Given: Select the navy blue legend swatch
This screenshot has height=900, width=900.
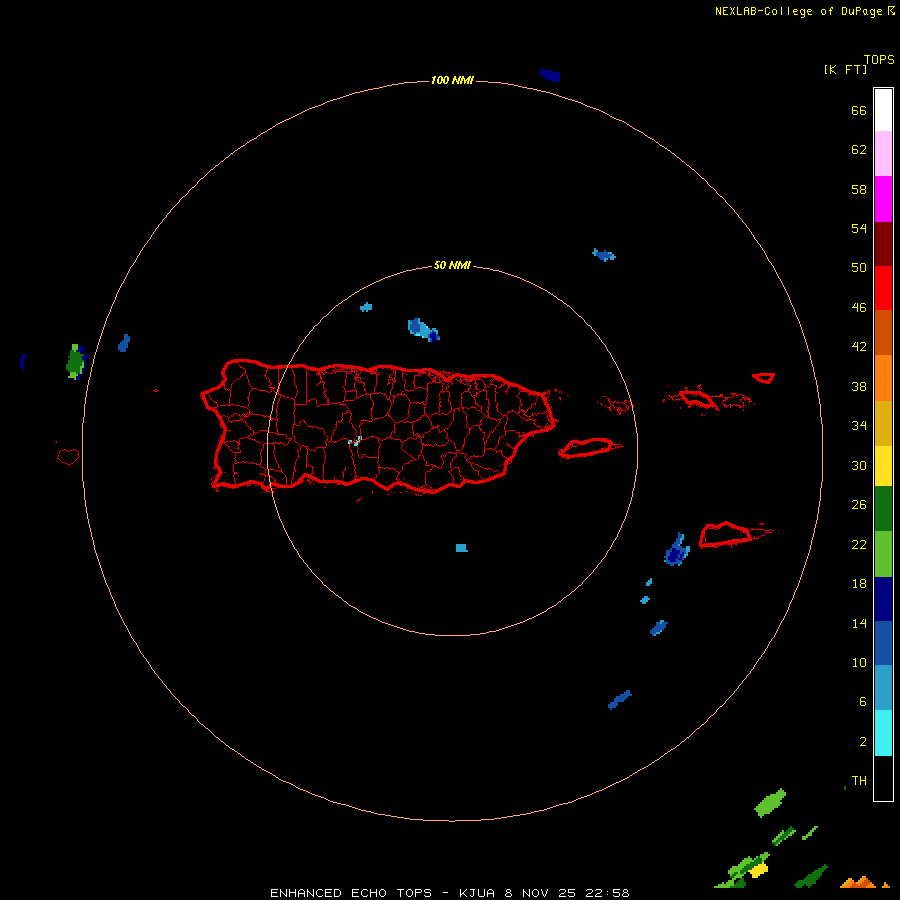Looking at the screenshot, I should point(883,599).
